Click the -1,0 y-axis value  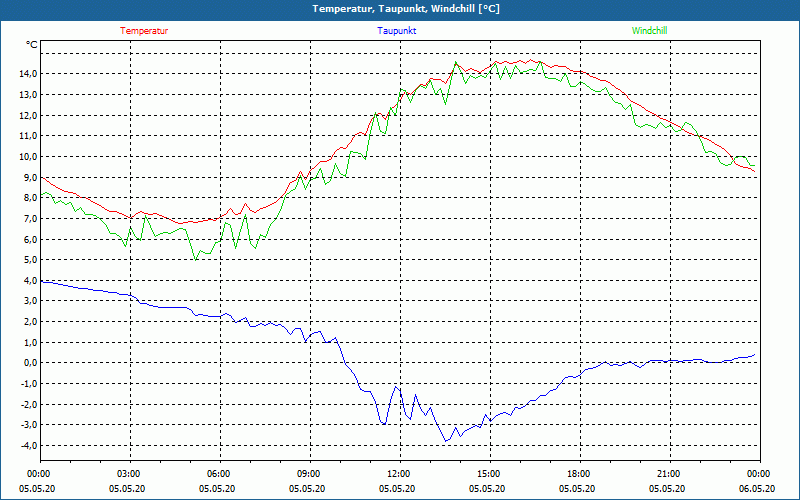30,384
